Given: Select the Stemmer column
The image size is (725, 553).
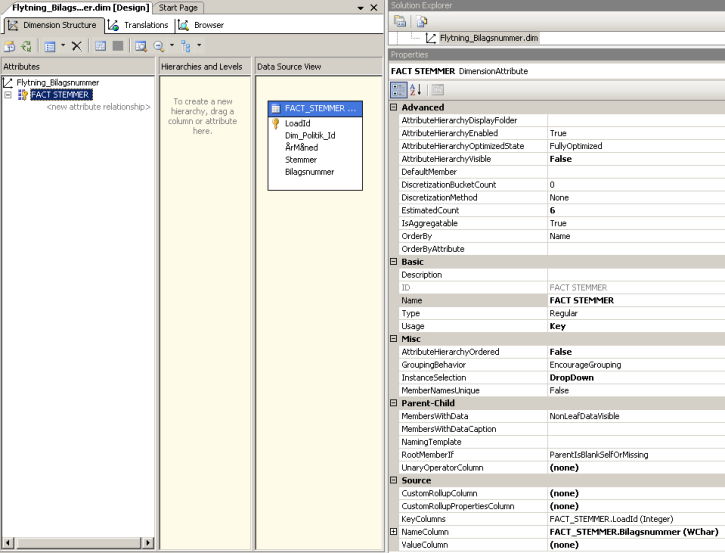Looking at the screenshot, I should click(301, 160).
